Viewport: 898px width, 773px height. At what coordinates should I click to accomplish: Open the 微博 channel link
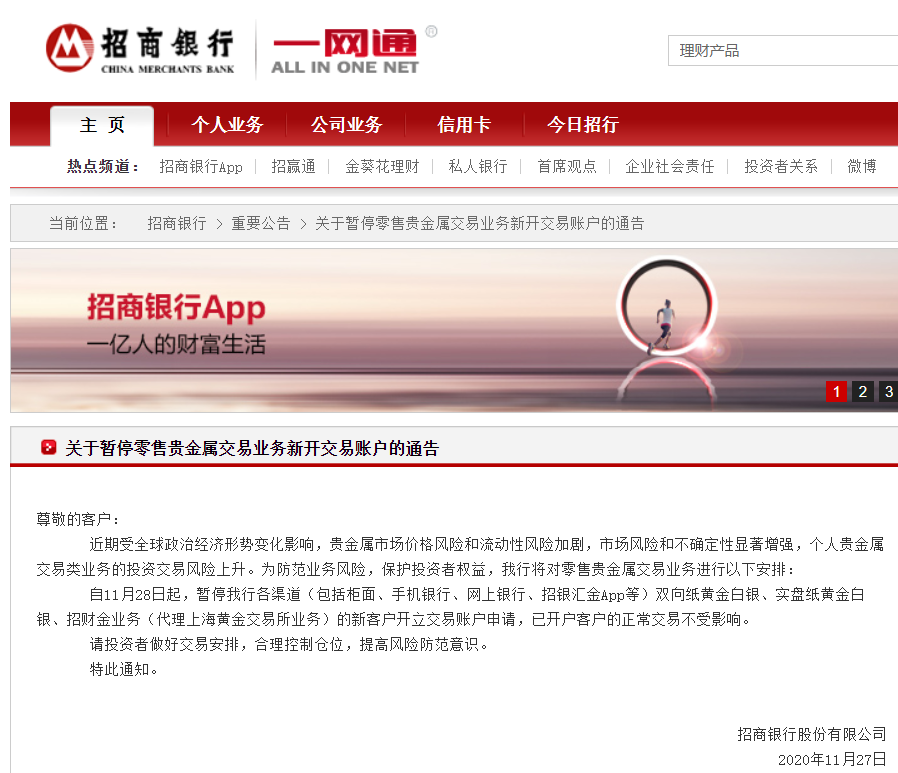click(862, 167)
